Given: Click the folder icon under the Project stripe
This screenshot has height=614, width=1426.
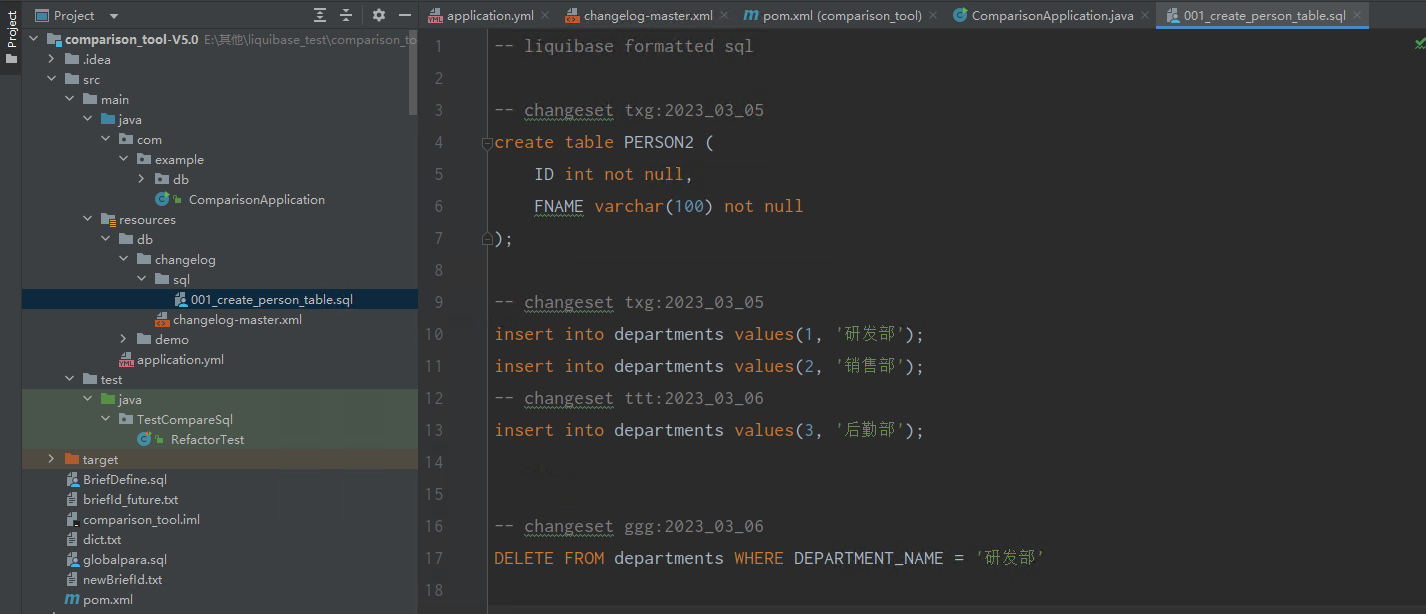Looking at the screenshot, I should click(x=12, y=59).
